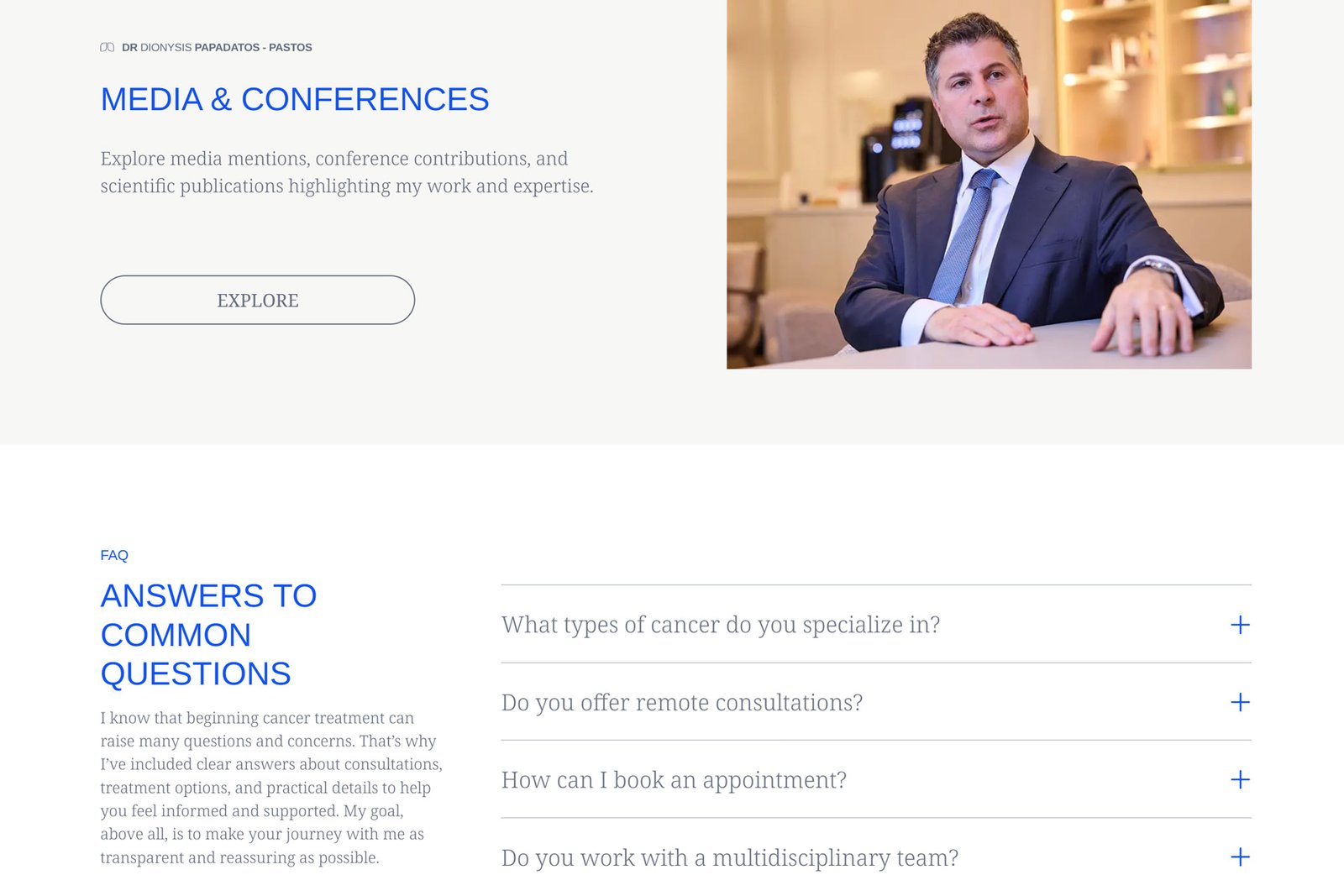Expand the cancer types question plus icon
Viewport: 1344px width, 896px height.
click(1240, 625)
